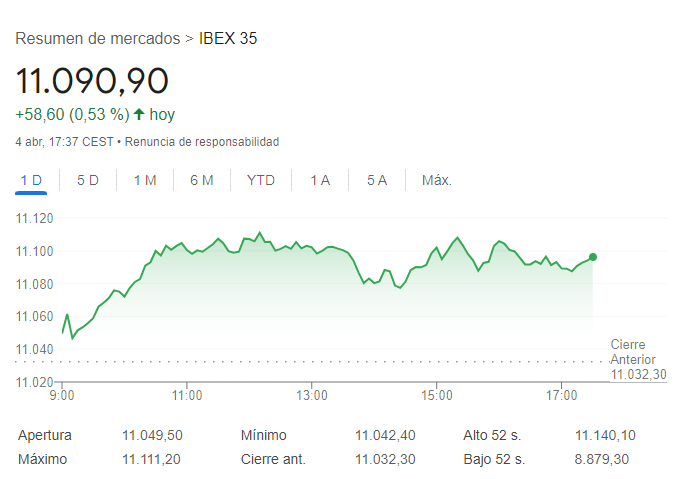Click the green endpoint dot on chart
This screenshot has height=479, width=696.
pyautogui.click(x=593, y=257)
